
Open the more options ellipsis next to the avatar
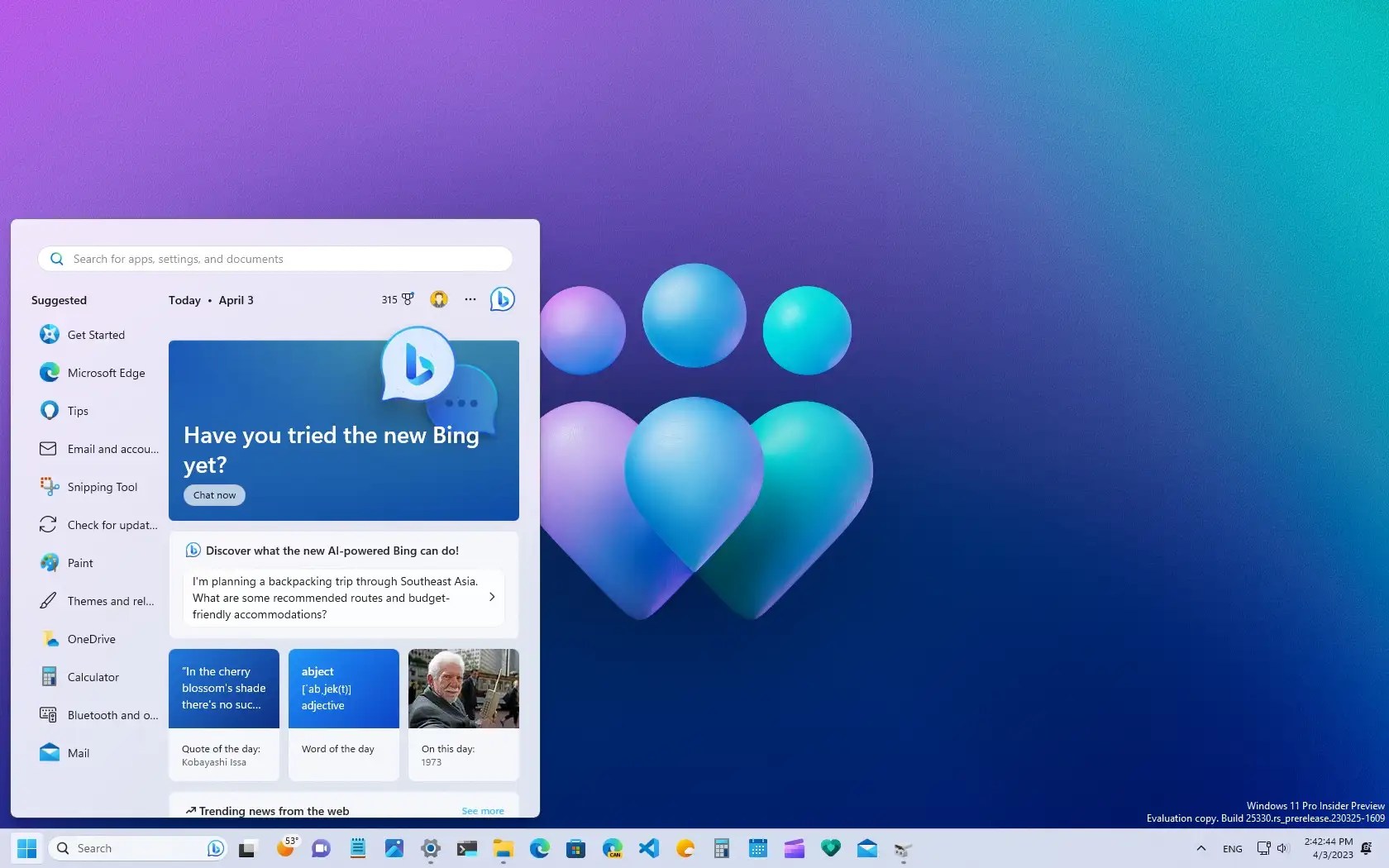pyautogui.click(x=470, y=299)
